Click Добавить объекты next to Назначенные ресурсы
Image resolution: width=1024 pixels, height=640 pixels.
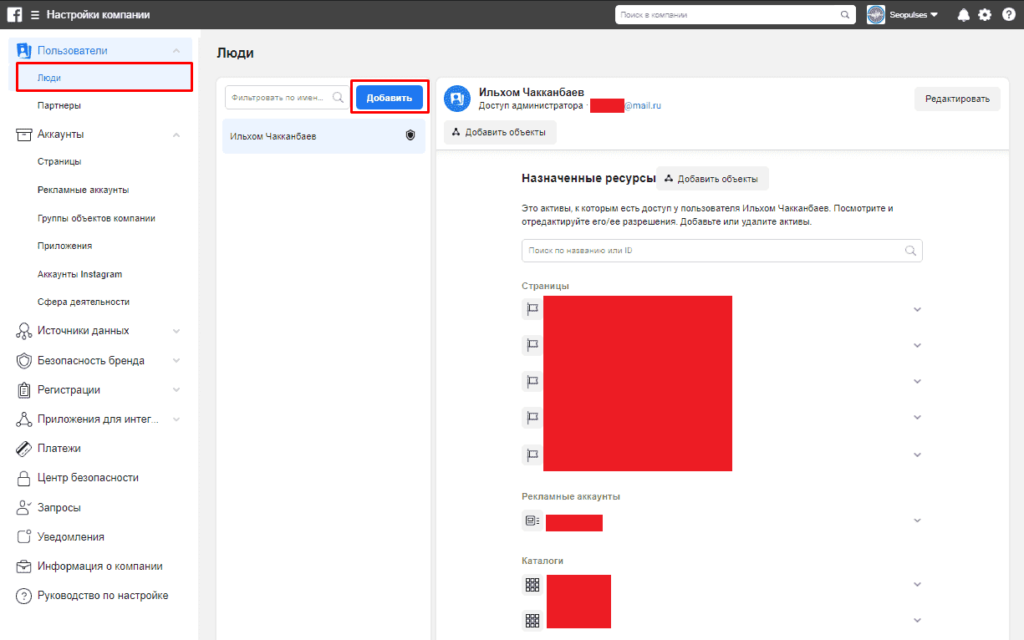712,178
